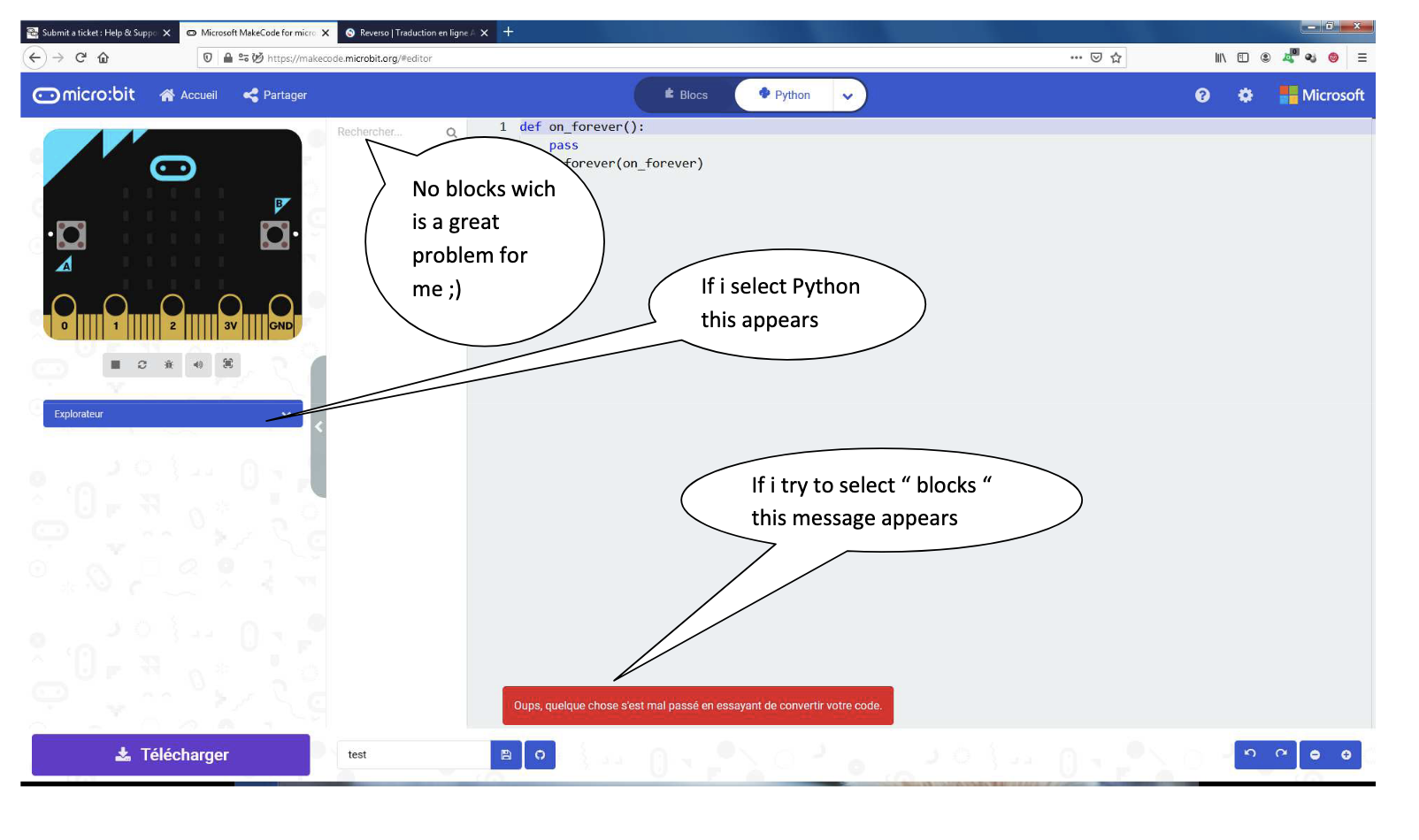The height and width of the screenshot is (840, 1419).
Task: Save page to Pocket
Action: 1096,57
